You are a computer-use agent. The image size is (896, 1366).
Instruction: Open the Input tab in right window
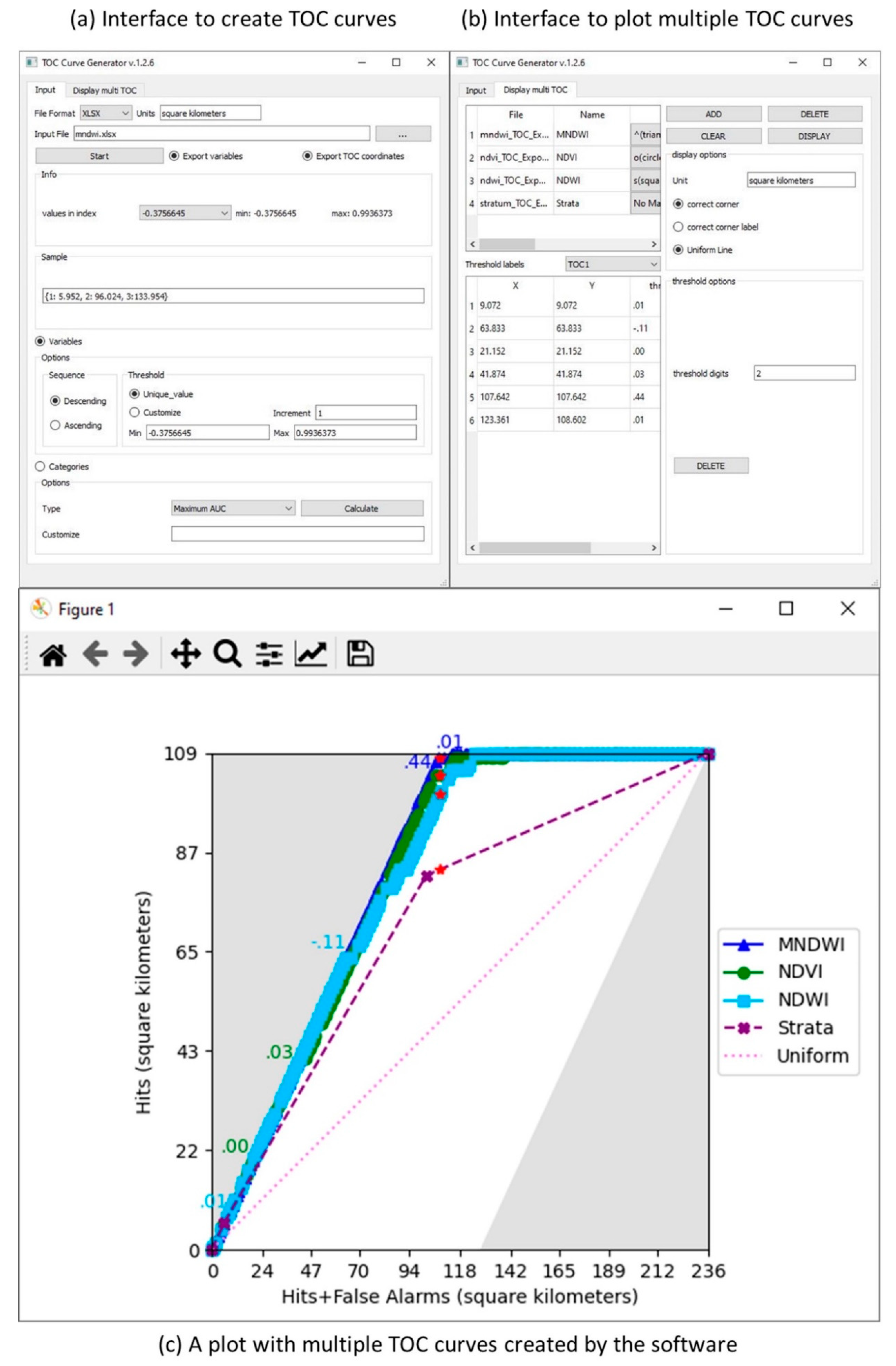tap(476, 91)
